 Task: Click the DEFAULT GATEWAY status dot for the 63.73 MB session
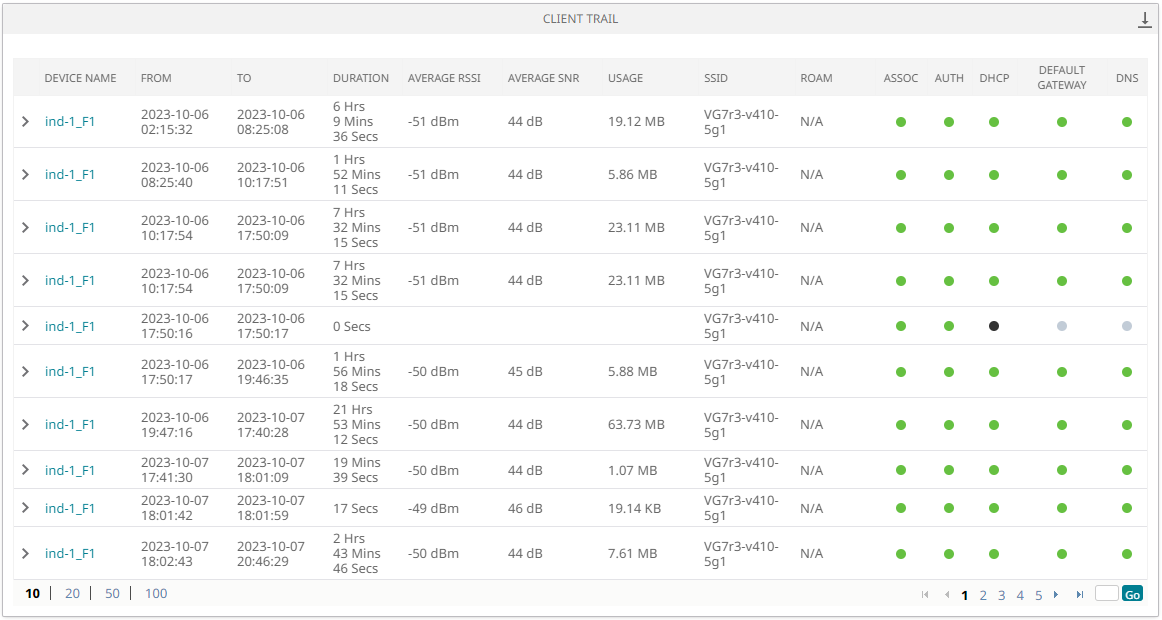click(x=1061, y=424)
